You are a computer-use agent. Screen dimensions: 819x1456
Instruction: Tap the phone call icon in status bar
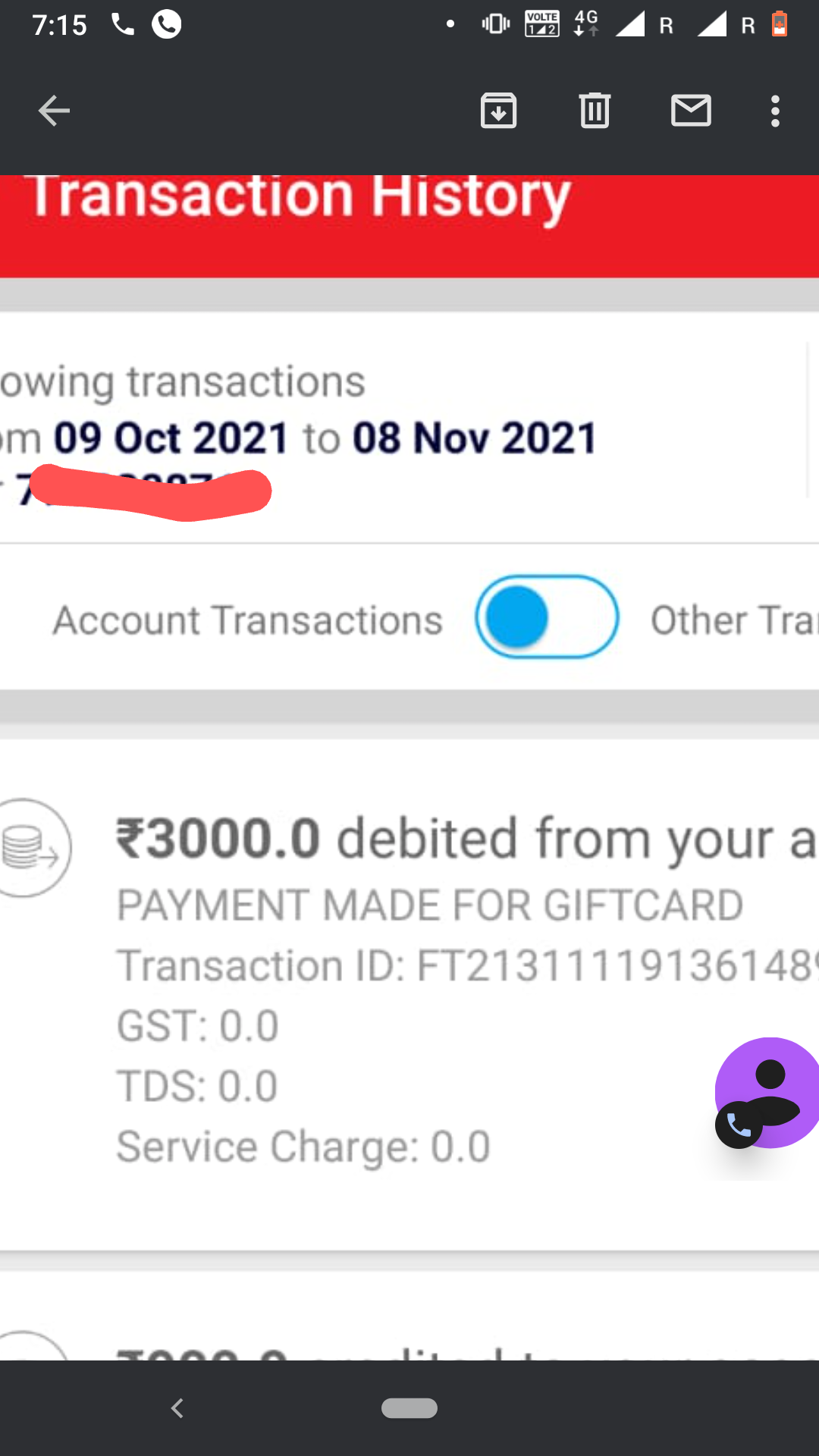click(122, 25)
